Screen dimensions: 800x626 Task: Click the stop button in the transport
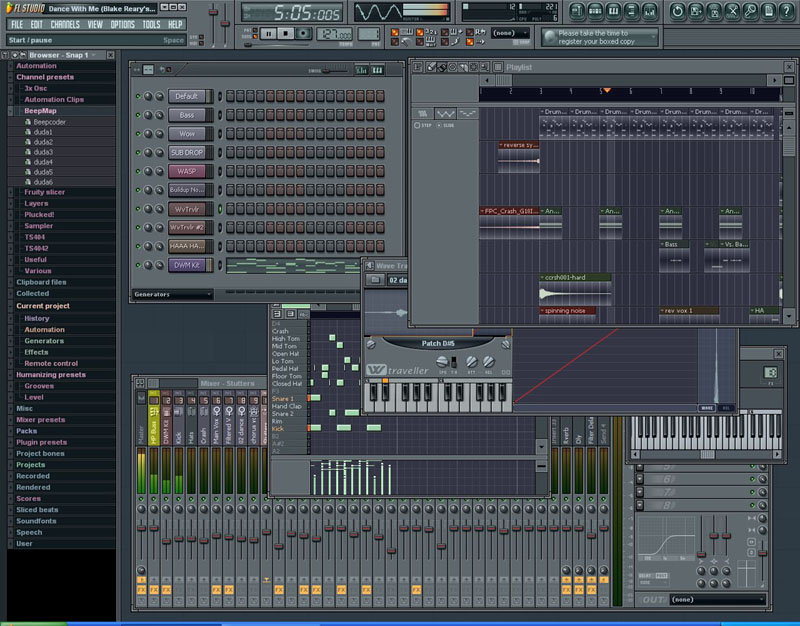point(285,34)
